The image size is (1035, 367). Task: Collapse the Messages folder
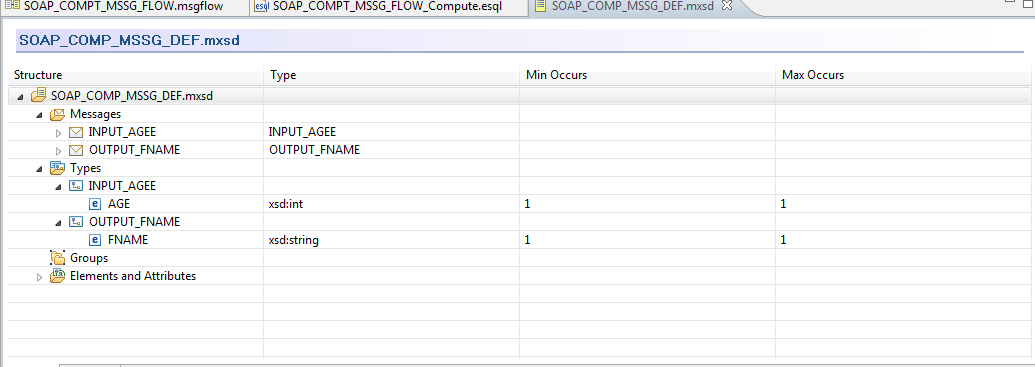click(x=40, y=114)
